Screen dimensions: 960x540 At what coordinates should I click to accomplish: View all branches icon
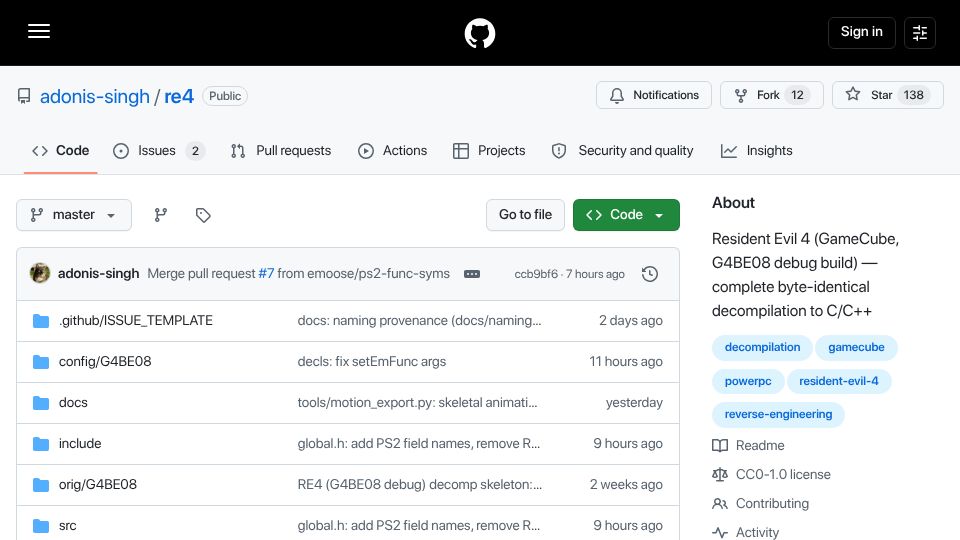(x=160, y=215)
